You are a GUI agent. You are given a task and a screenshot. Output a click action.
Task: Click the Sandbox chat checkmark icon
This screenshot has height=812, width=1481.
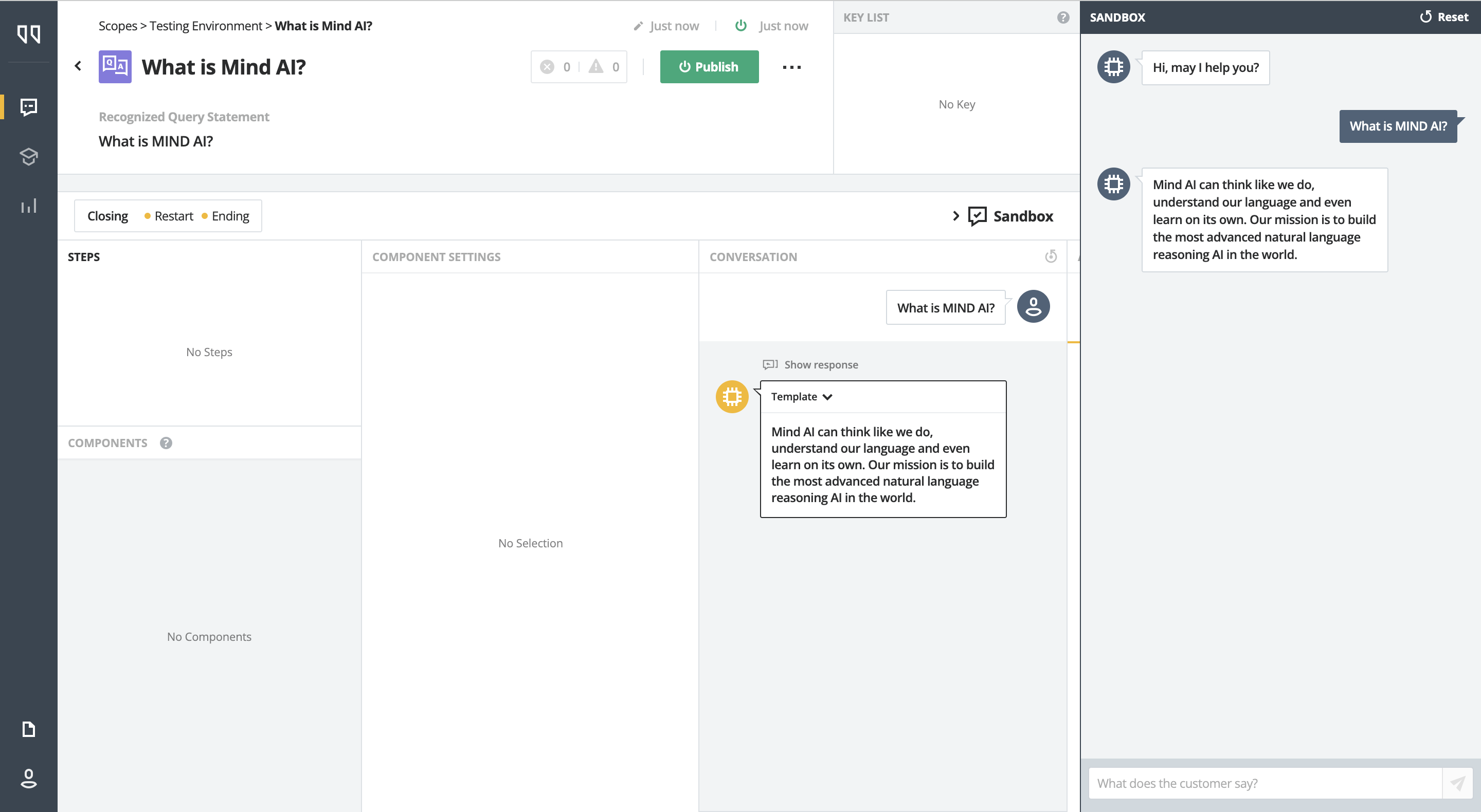978,216
